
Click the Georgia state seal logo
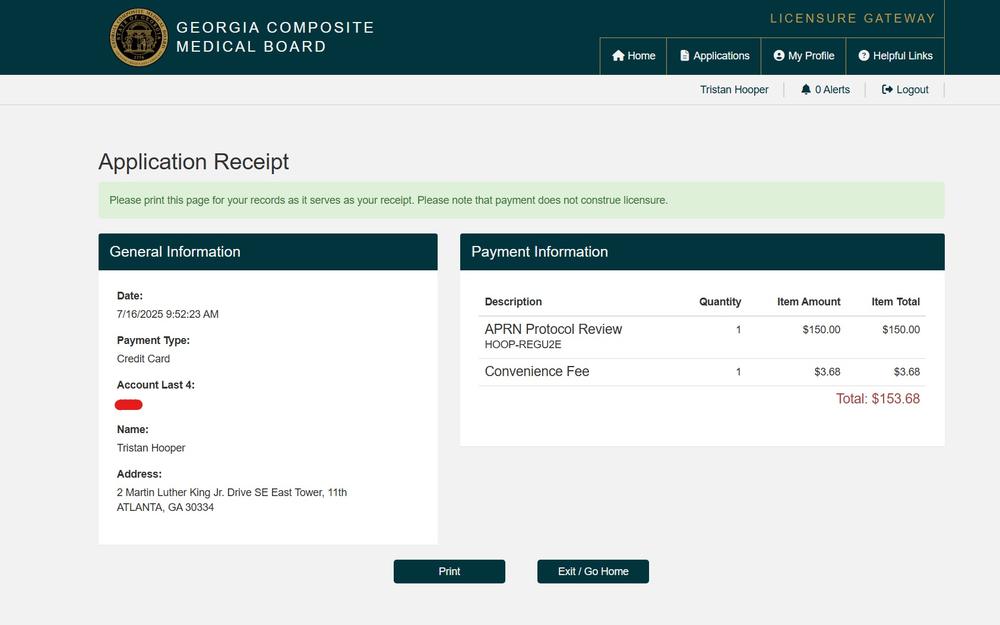[x=139, y=38]
